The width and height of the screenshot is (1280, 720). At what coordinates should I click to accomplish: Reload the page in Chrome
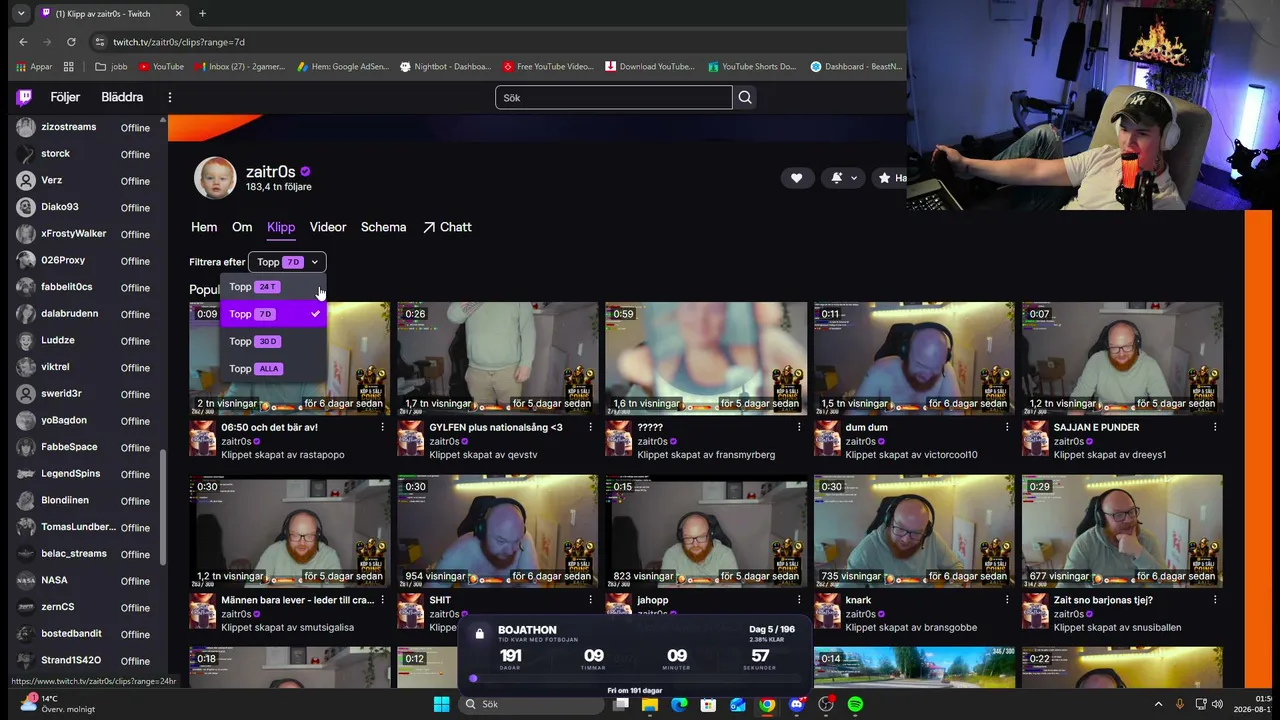(71, 42)
